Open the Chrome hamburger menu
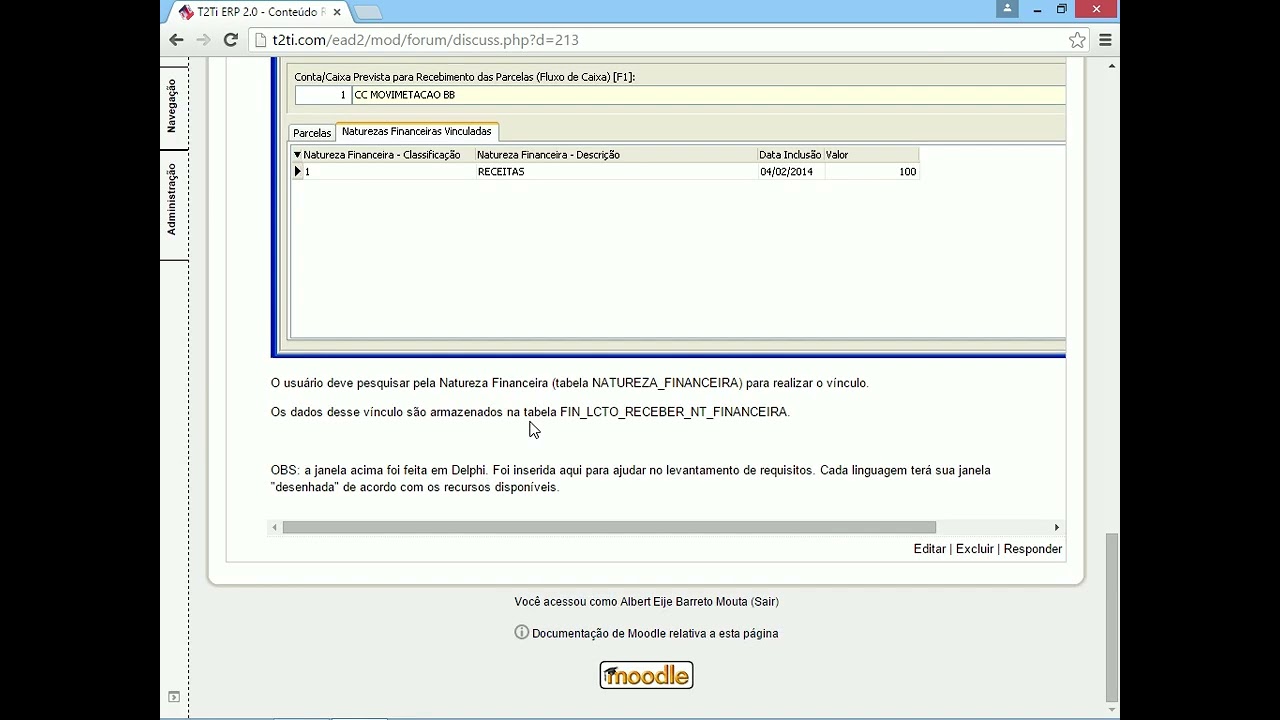1280x720 pixels. click(1105, 40)
